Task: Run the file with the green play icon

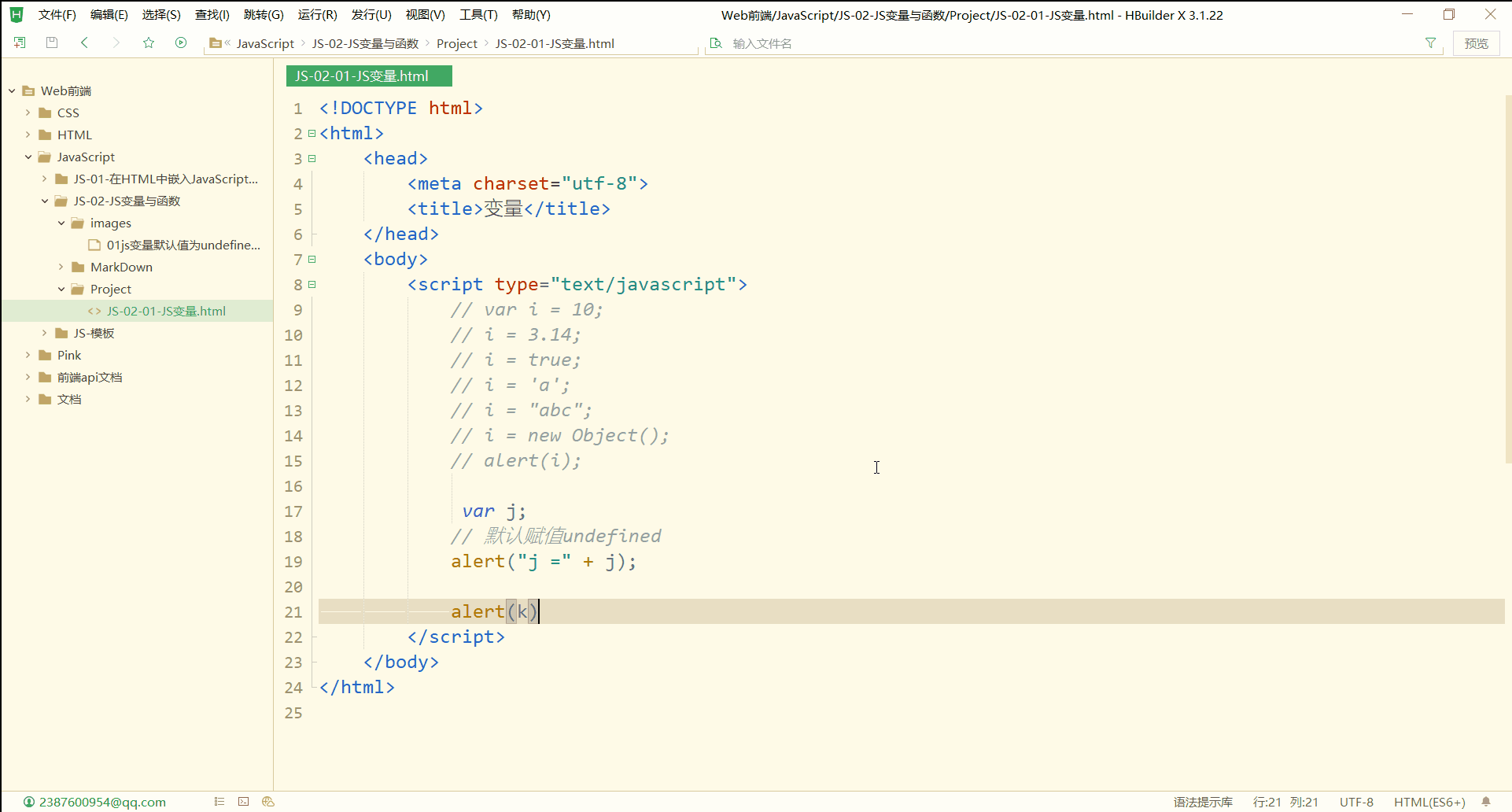Action: (180, 42)
